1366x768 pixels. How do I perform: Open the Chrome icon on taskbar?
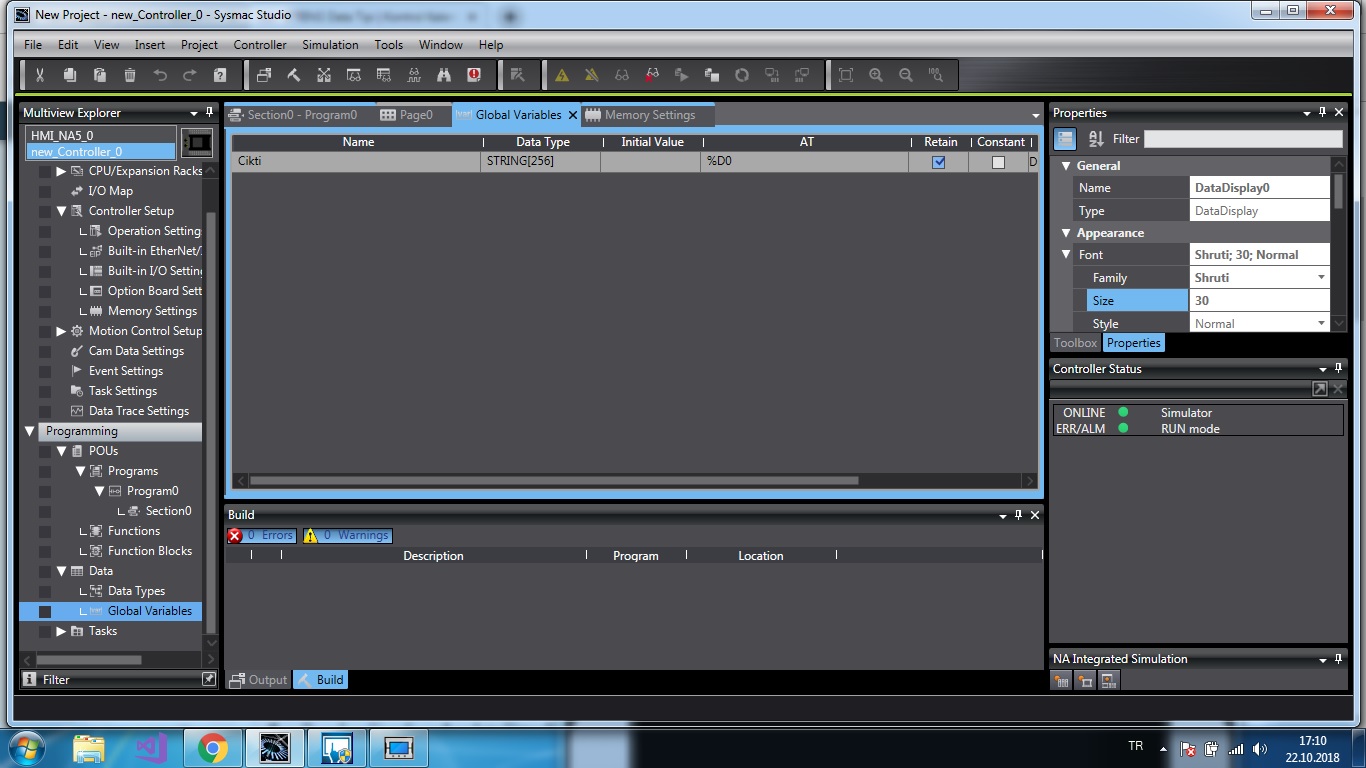[x=212, y=747]
